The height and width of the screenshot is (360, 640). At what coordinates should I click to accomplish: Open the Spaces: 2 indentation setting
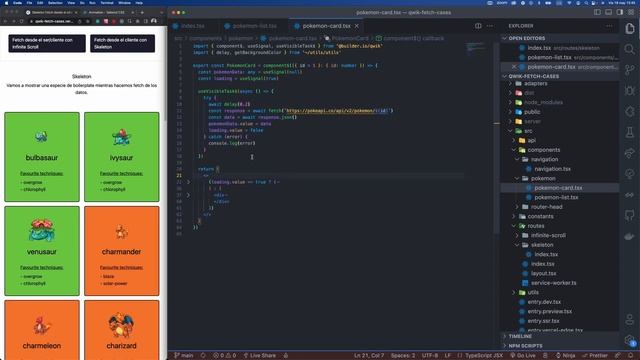(403, 356)
